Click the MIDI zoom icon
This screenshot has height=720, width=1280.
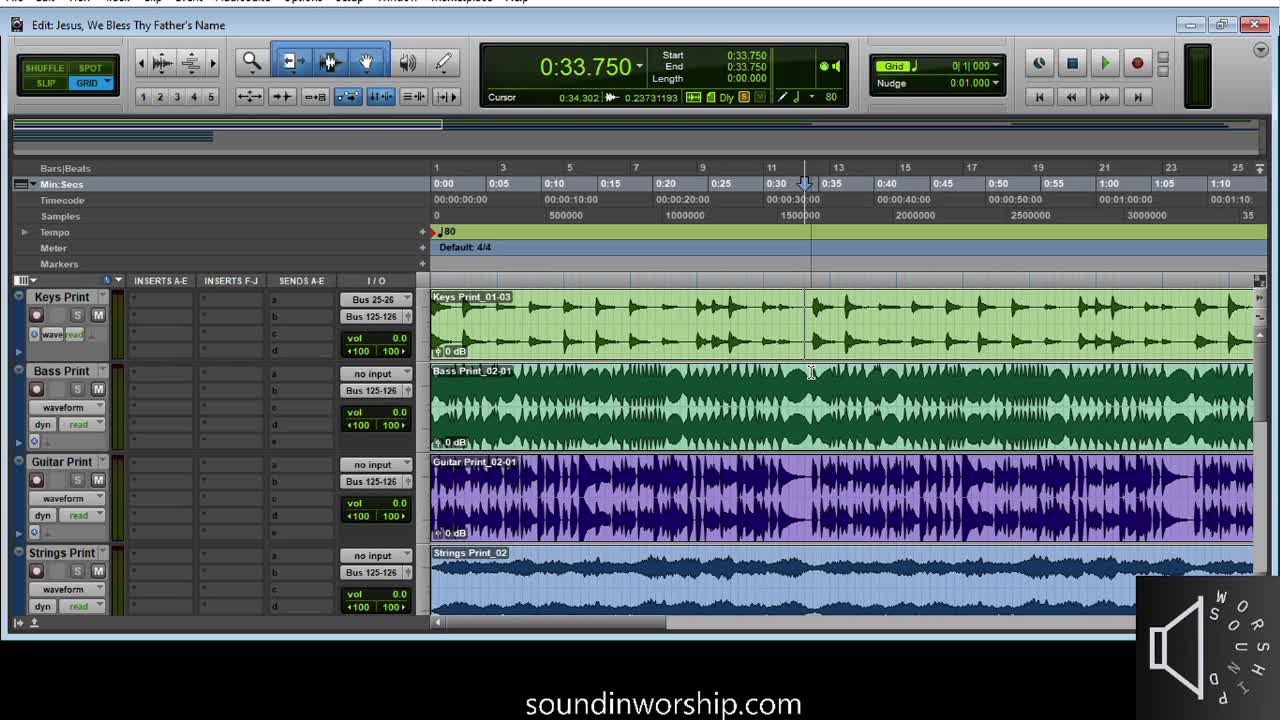(x=190, y=63)
